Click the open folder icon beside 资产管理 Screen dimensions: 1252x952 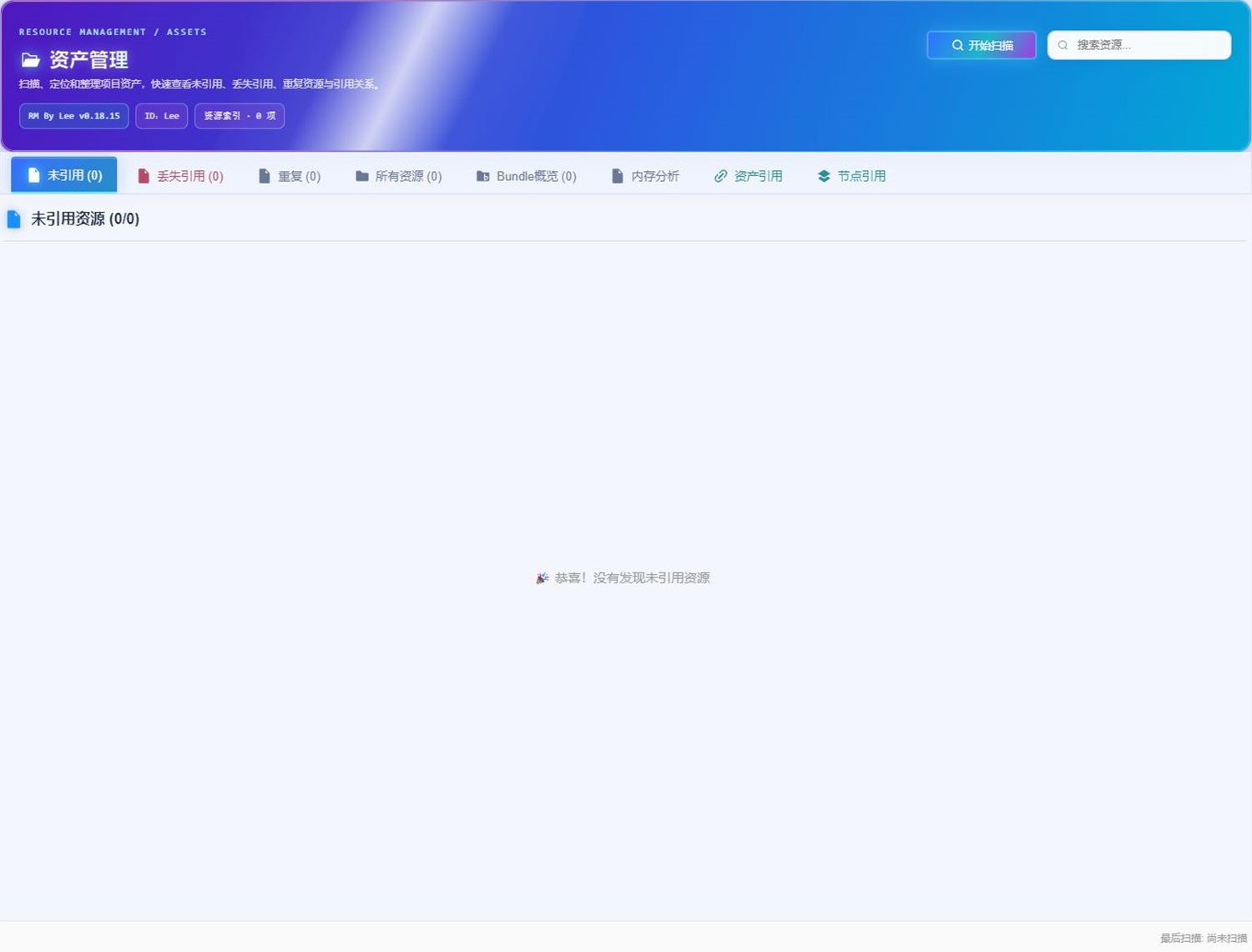pyautogui.click(x=31, y=60)
